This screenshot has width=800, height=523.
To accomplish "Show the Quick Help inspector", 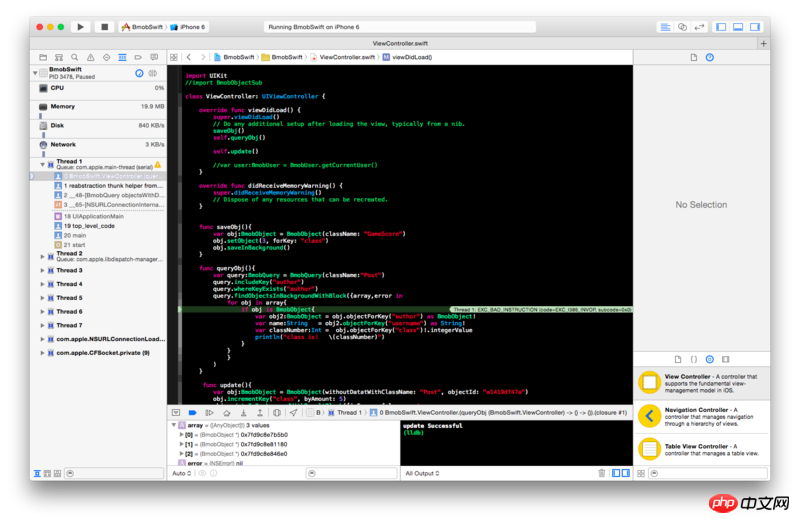I will tap(710, 58).
